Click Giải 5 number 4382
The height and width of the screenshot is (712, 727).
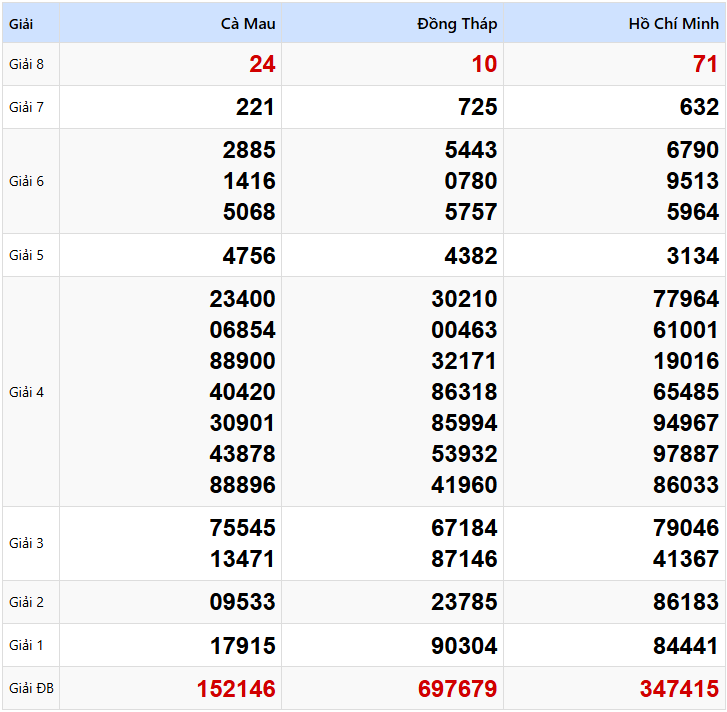471,256
